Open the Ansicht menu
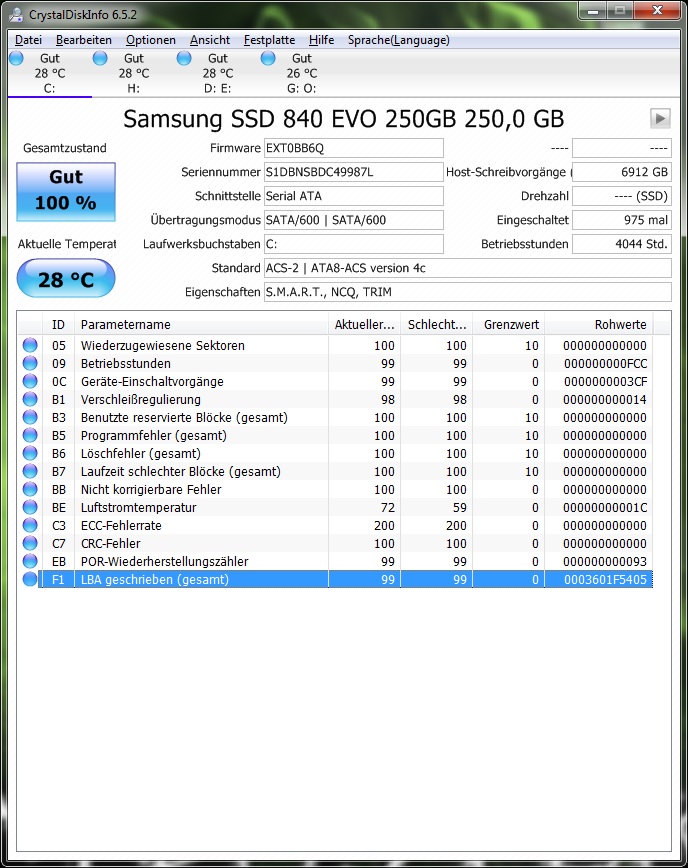Viewport: 688px width, 868px height. [210, 40]
